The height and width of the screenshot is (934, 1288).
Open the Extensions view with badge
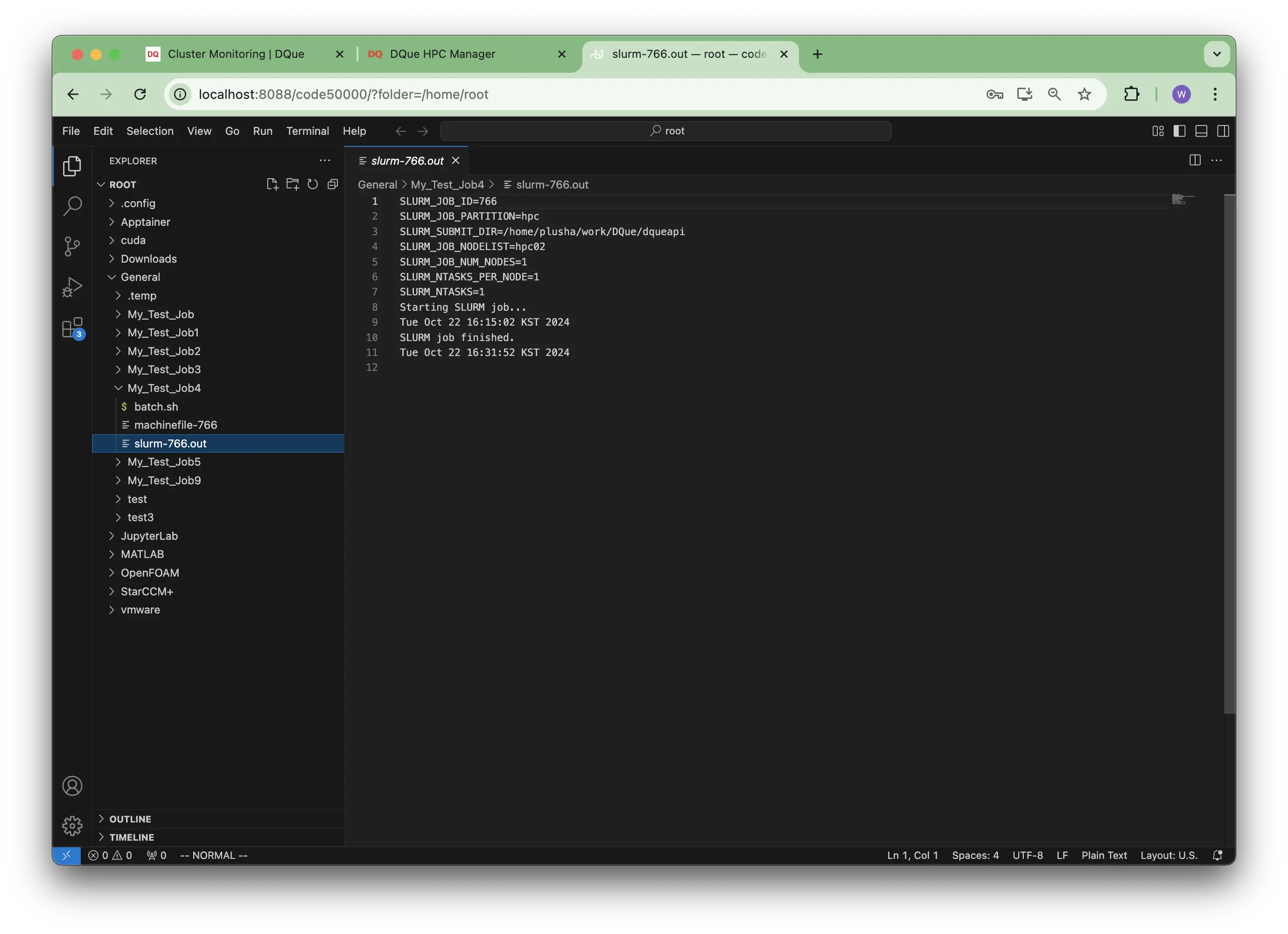72,328
